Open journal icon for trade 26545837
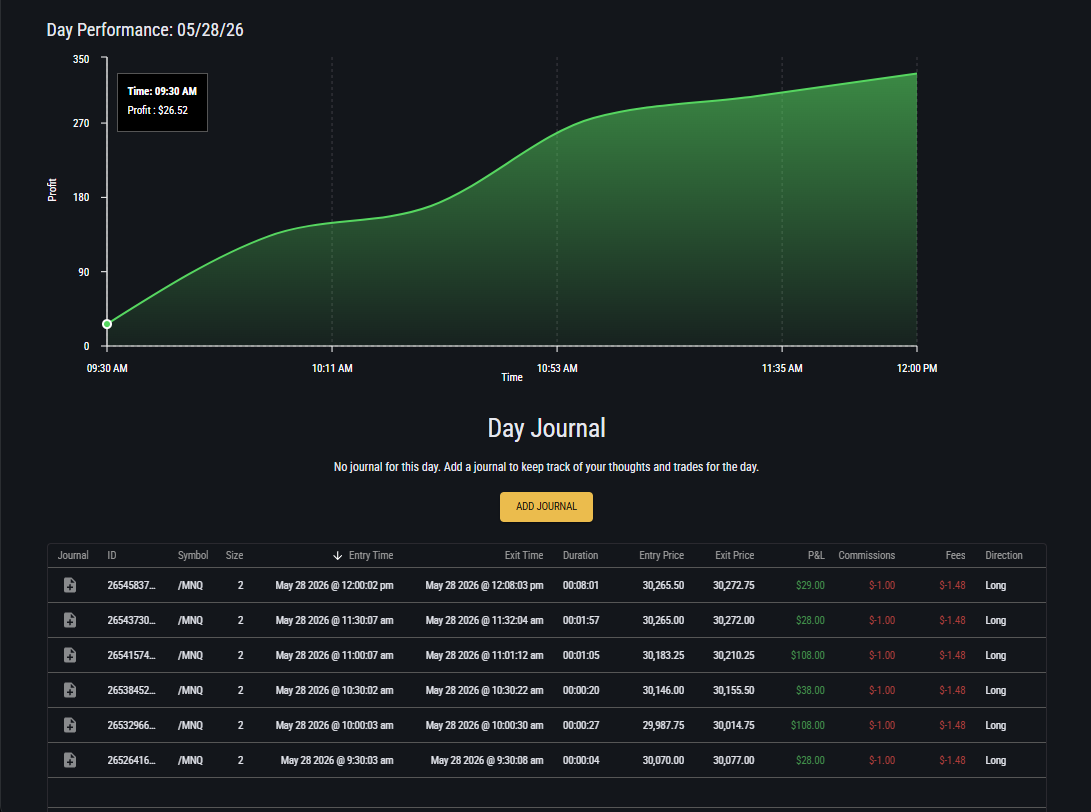The width and height of the screenshot is (1091, 812). tap(70, 585)
